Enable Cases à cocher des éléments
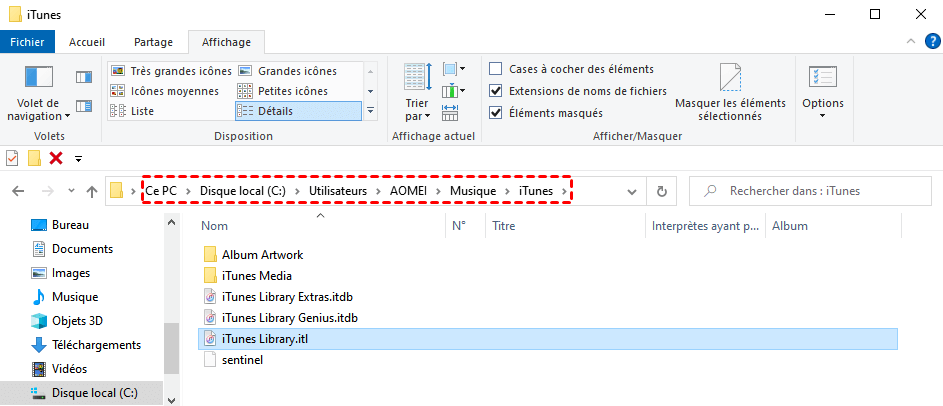943x406 pixels. click(x=496, y=69)
